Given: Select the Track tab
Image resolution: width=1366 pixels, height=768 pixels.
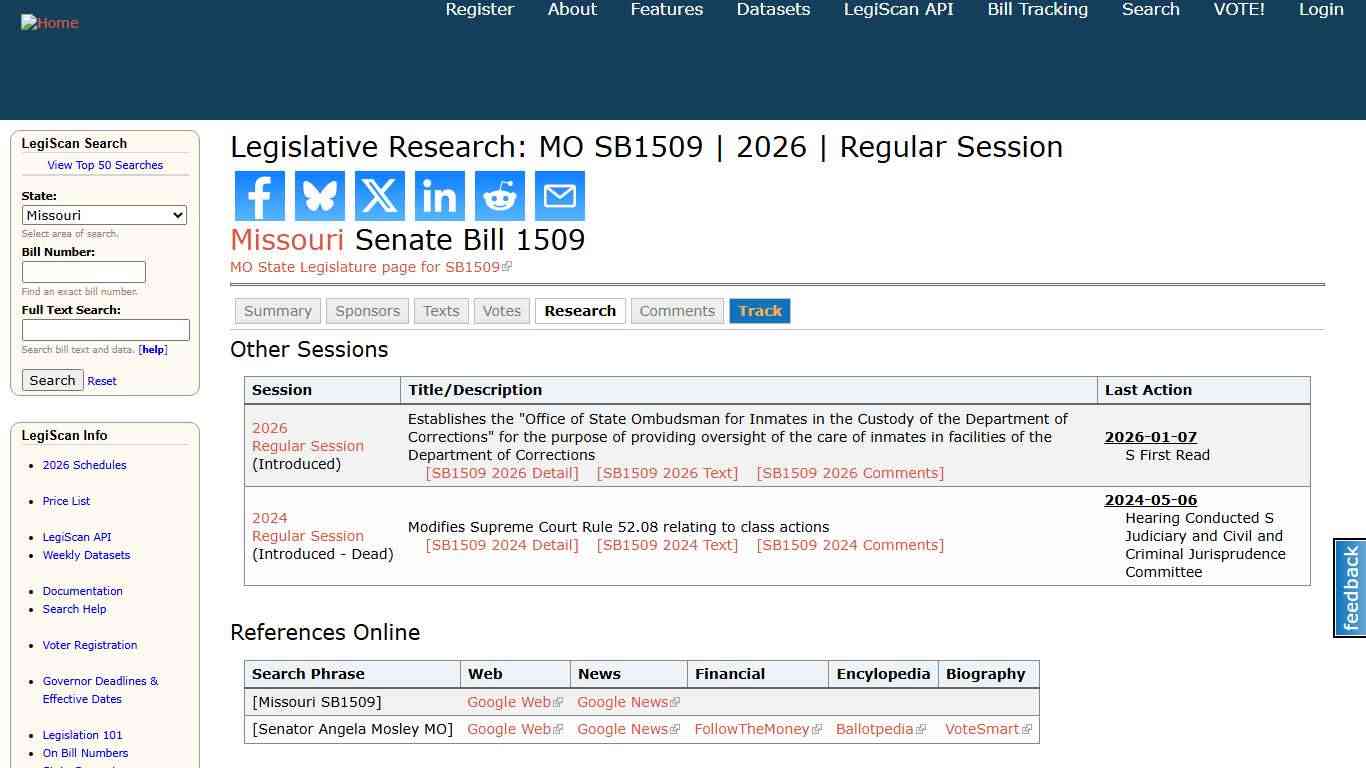Looking at the screenshot, I should pos(760,311).
